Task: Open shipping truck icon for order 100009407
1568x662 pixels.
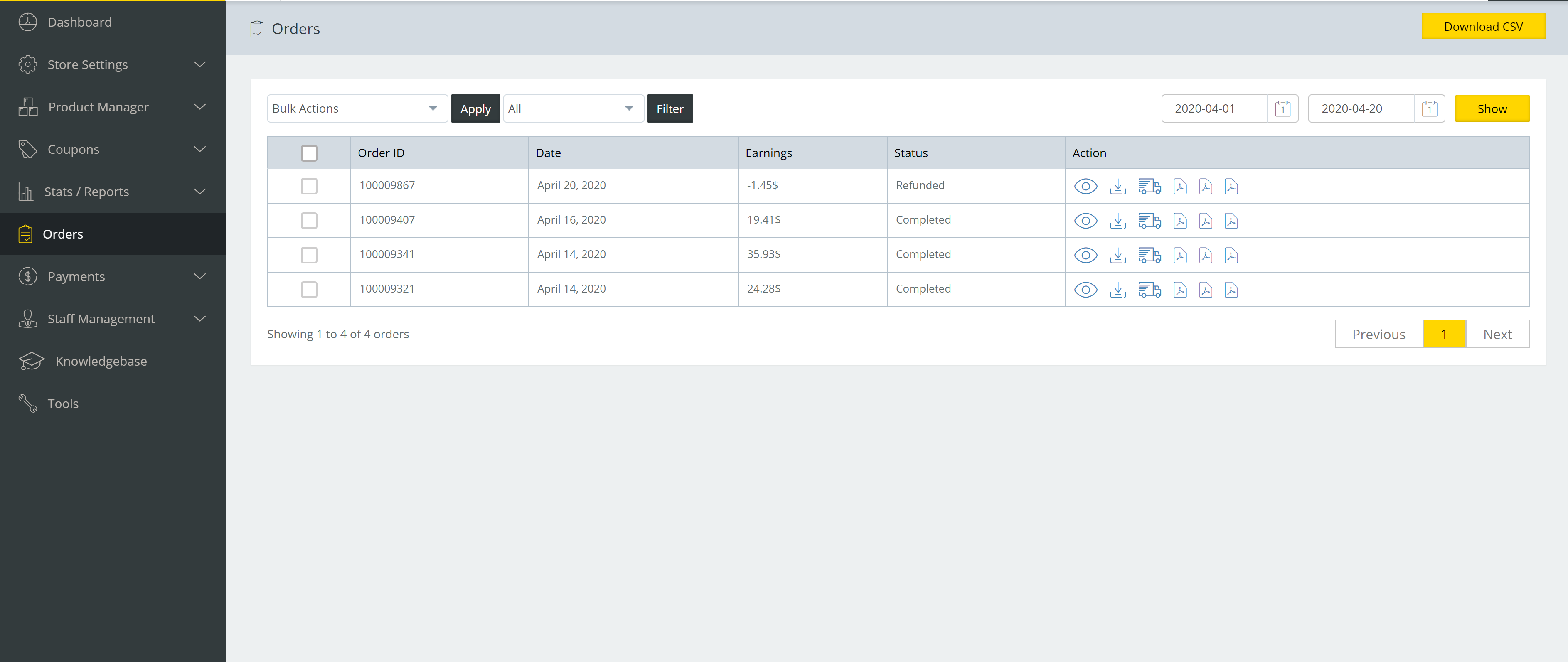Action: pos(1149,221)
